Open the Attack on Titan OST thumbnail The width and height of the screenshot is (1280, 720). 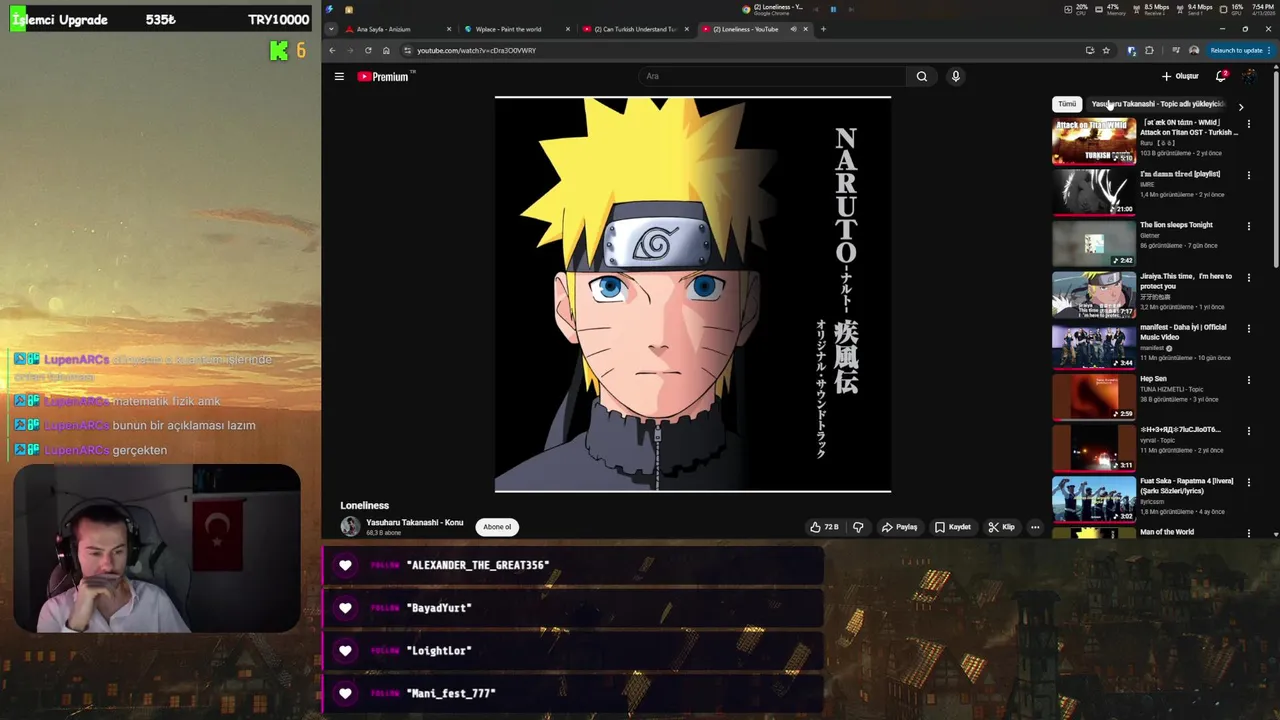tap(1094, 141)
